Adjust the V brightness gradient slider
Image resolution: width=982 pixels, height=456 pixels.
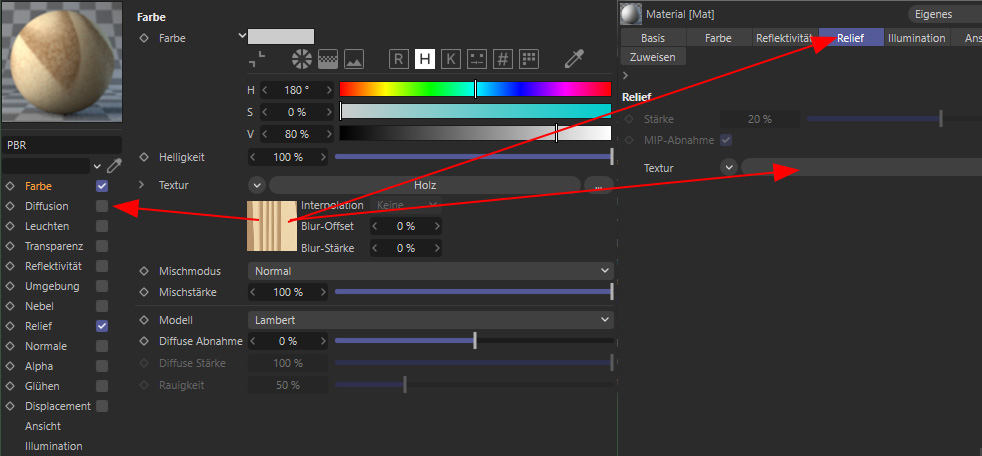coord(475,133)
